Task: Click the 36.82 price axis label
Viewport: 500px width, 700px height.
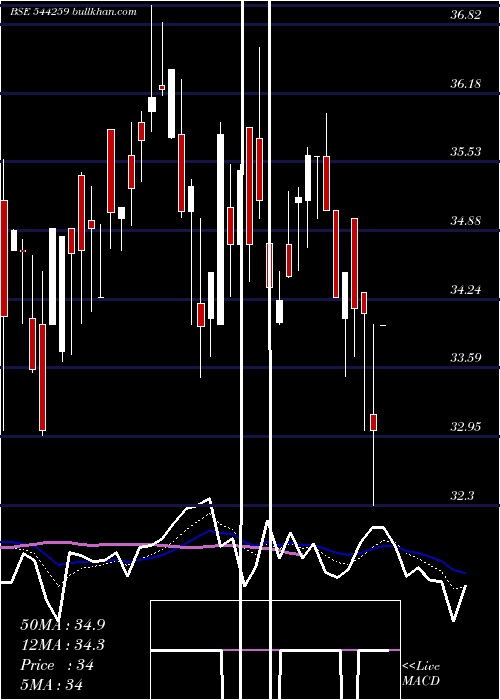Action: click(465, 15)
